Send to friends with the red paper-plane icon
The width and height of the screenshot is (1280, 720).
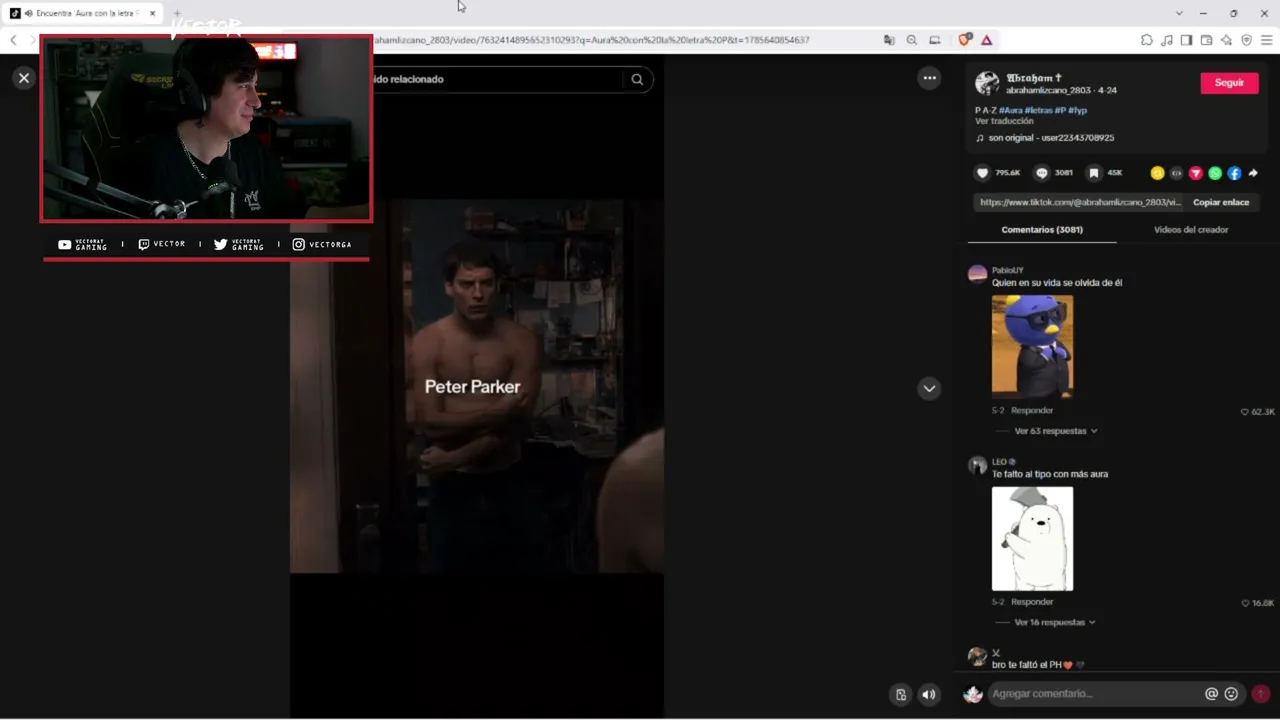tap(1195, 173)
